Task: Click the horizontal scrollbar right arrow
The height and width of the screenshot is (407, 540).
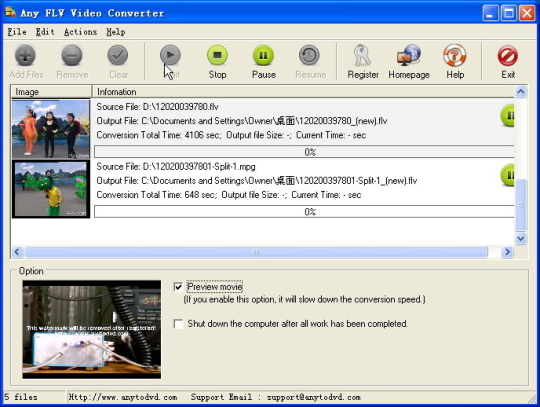Action: pyautogui.click(x=507, y=252)
